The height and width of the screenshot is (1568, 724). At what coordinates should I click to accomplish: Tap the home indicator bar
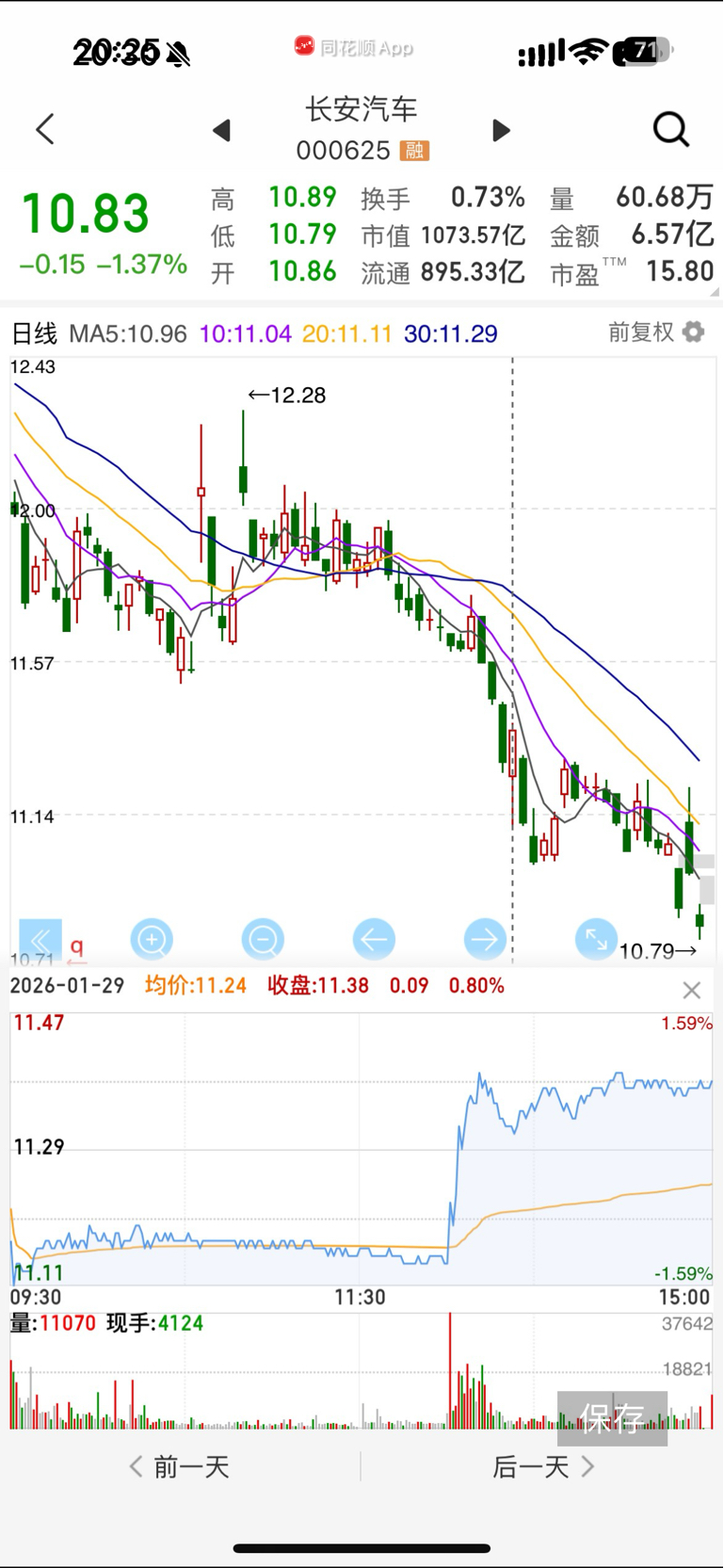coord(362,1548)
